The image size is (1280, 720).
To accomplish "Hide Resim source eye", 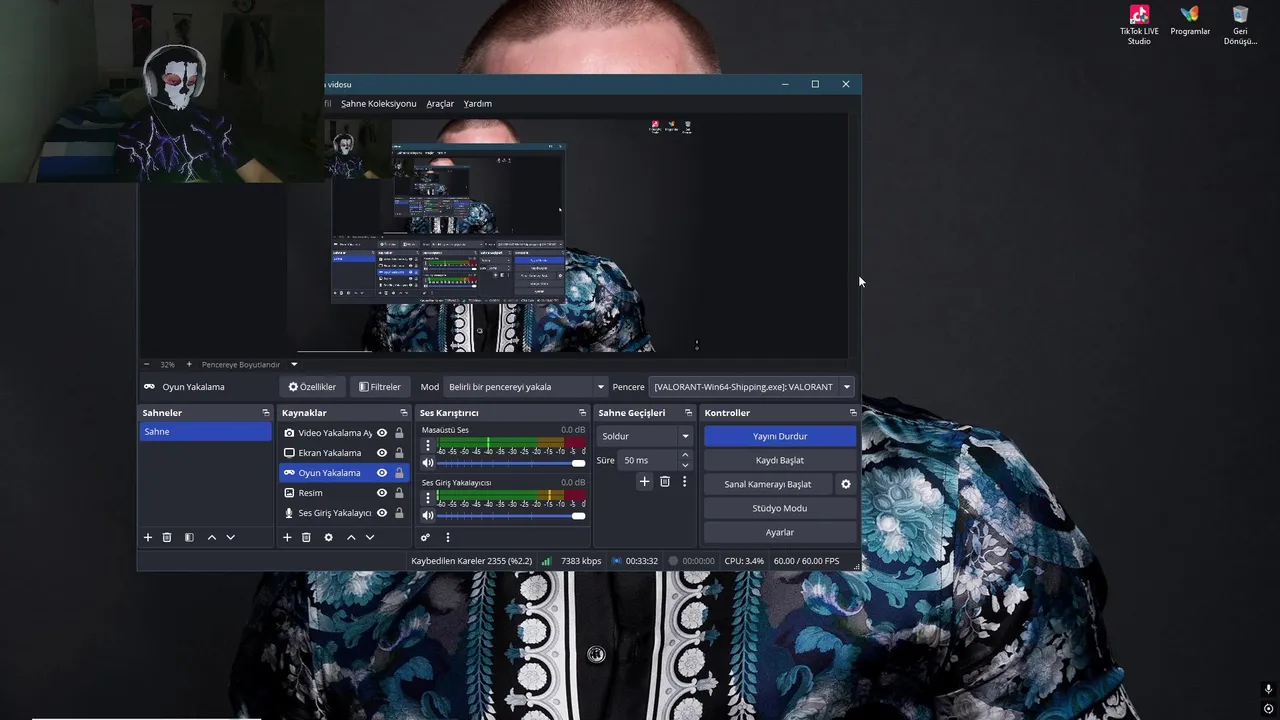I will tap(382, 493).
